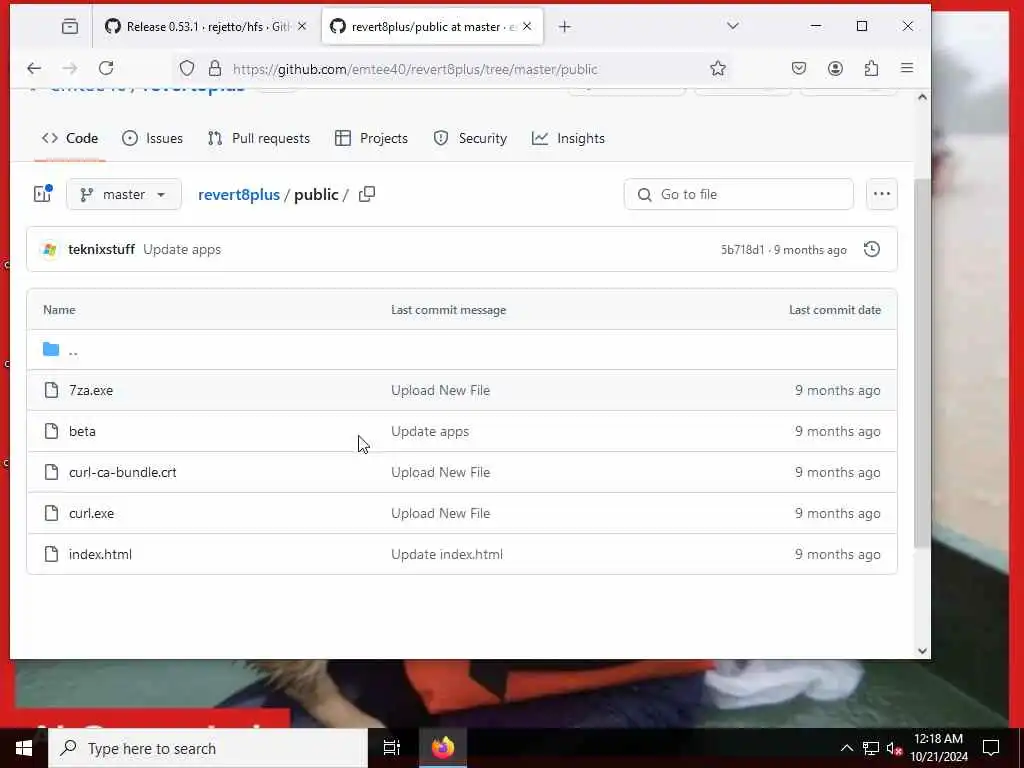Go to the parent directory '..' folder
The image size is (1024, 768).
[73, 351]
